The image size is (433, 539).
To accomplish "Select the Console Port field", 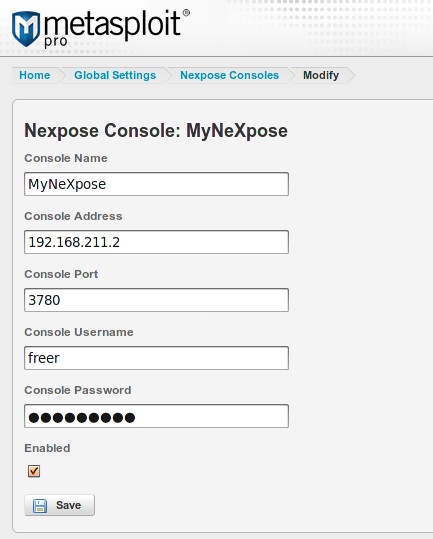I will click(156, 300).
